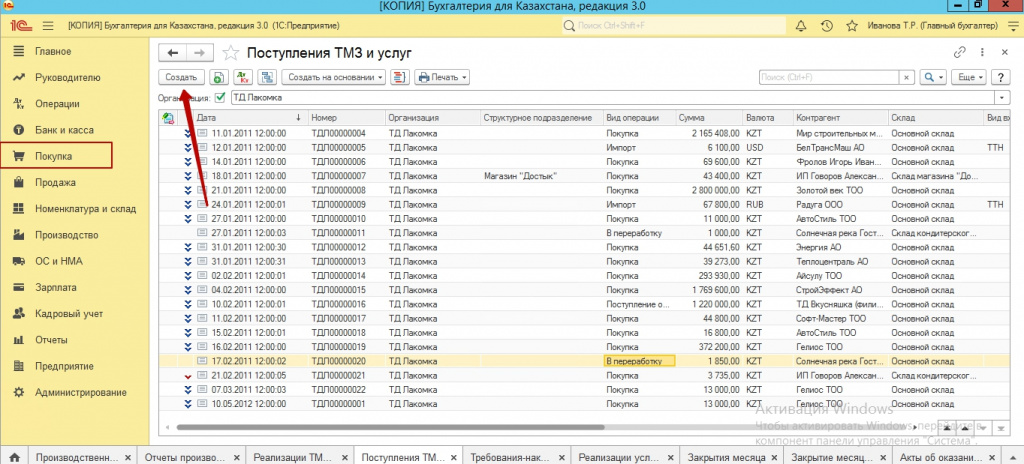Click the 1 769 600,00 amount cell

[709, 290]
